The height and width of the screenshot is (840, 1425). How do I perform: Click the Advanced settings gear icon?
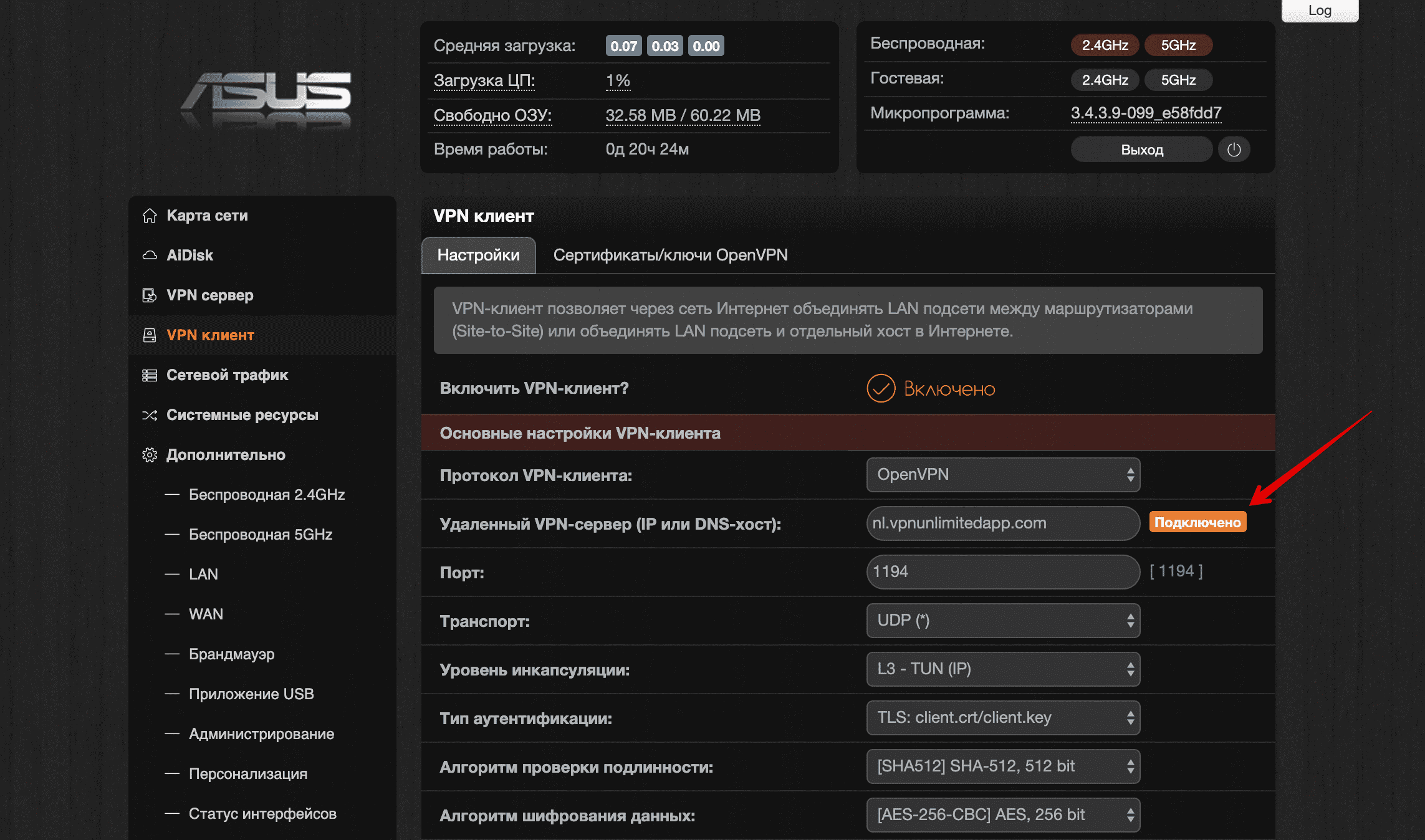tap(150, 455)
